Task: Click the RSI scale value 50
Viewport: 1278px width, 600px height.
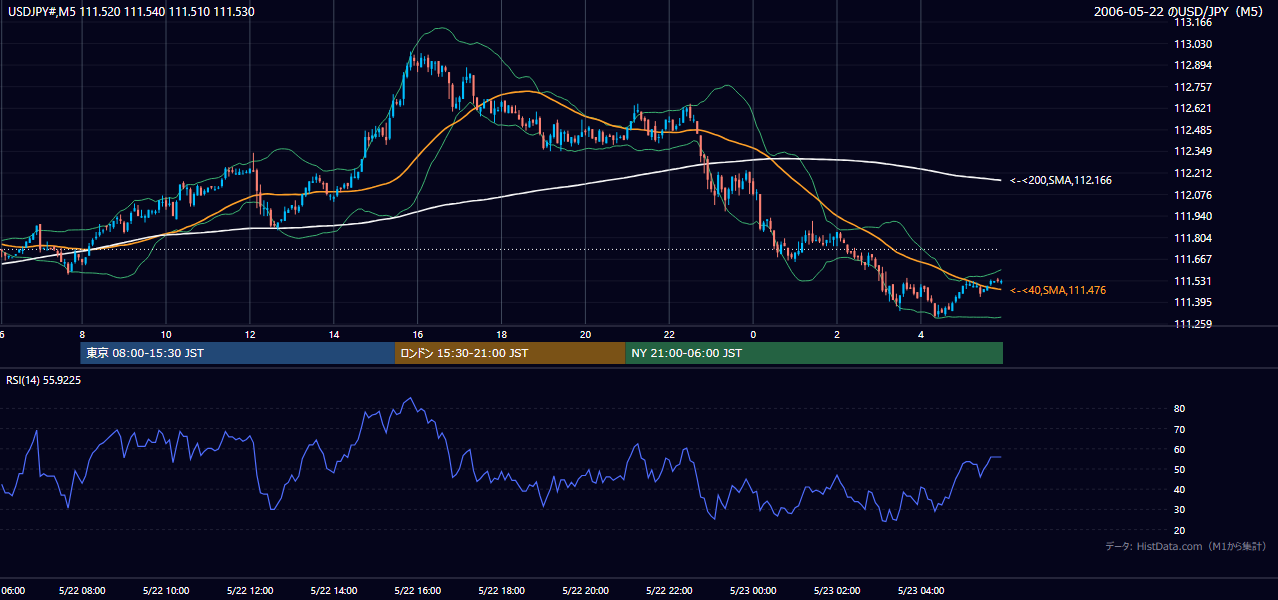Action: [x=1179, y=469]
